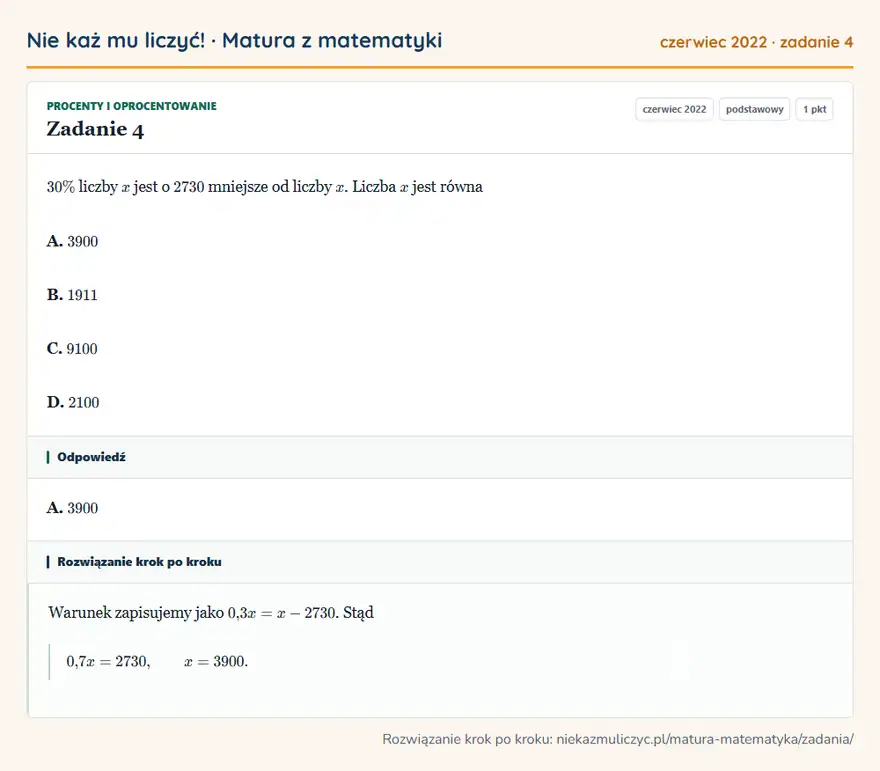Select the 'PROCENTY I OPROCENTOWANIE' category label
The width and height of the screenshot is (880, 771).
(131, 106)
